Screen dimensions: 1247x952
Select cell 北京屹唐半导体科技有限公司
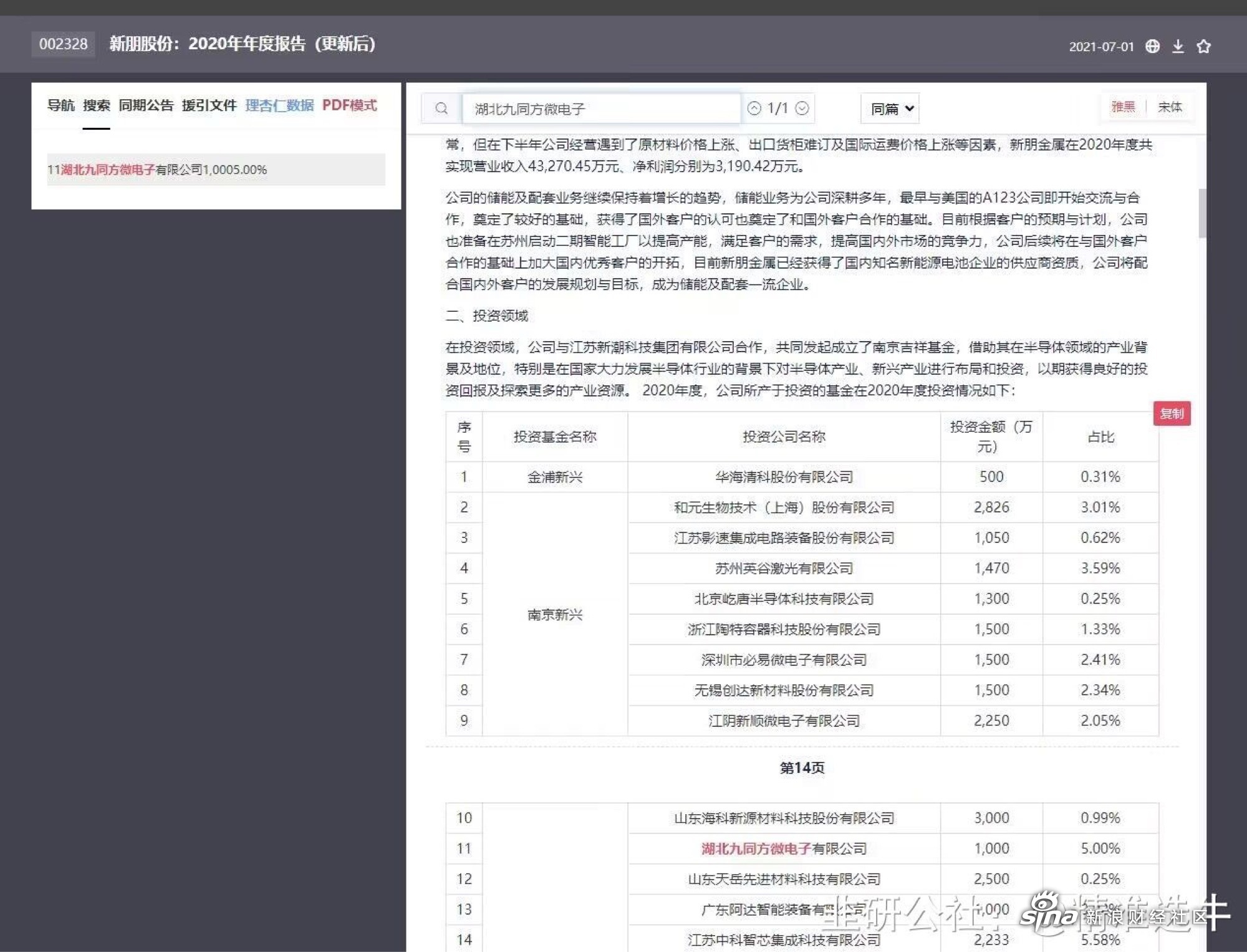(784, 599)
